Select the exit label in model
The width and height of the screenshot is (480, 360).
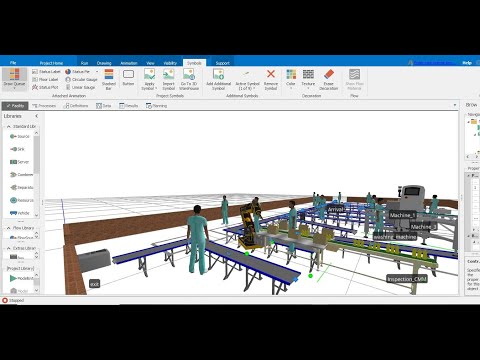(x=95, y=284)
